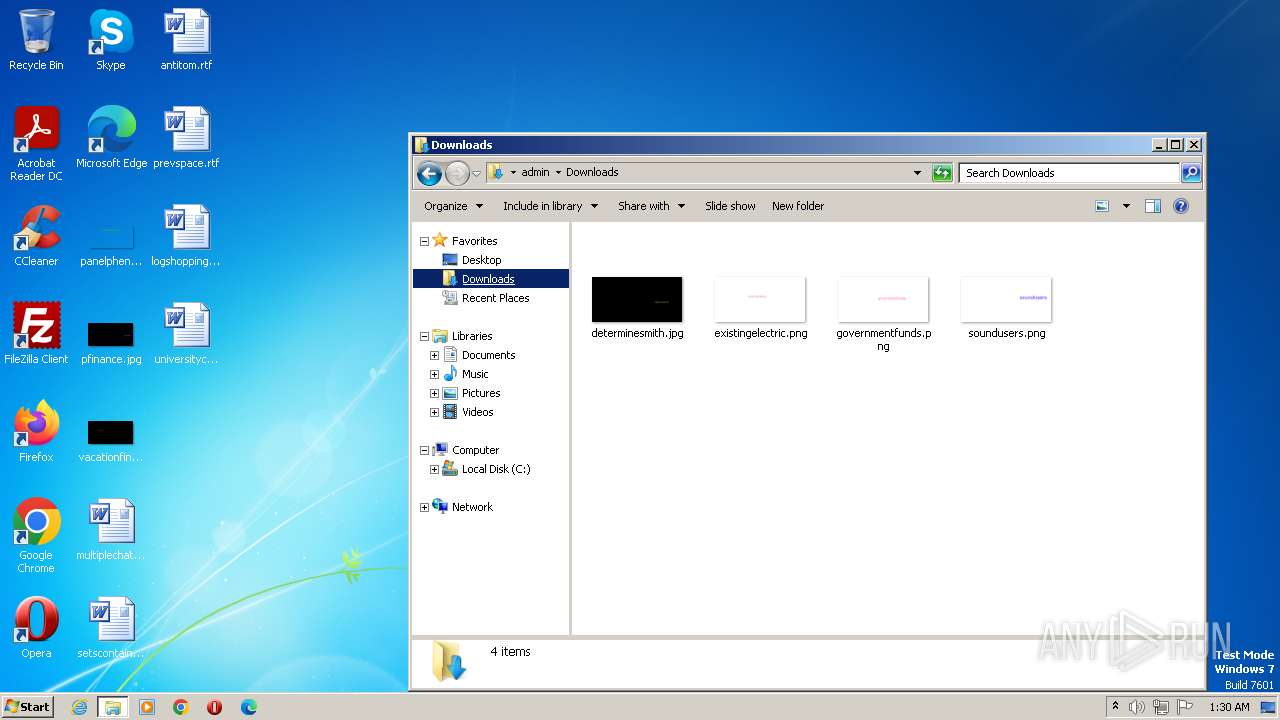Focus the Search Downloads field
1280x720 pixels.
pos(1069,173)
